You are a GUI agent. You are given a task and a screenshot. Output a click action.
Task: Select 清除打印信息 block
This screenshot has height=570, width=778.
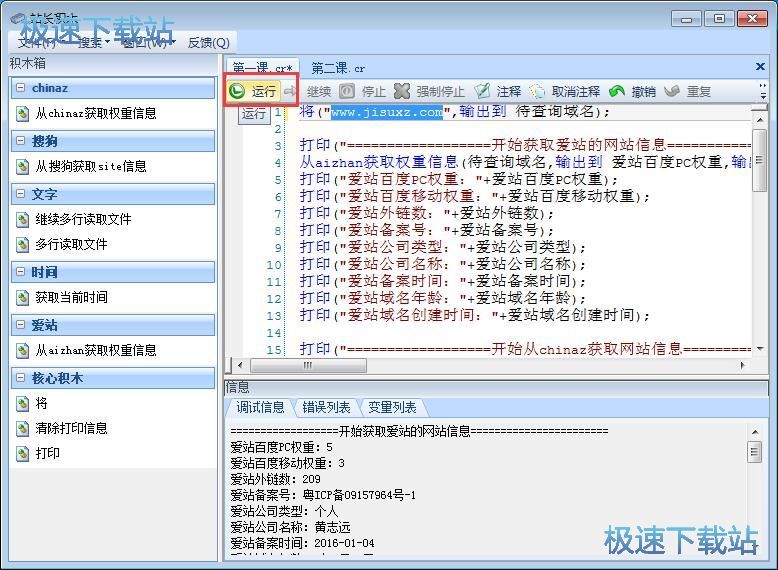pos(71,428)
